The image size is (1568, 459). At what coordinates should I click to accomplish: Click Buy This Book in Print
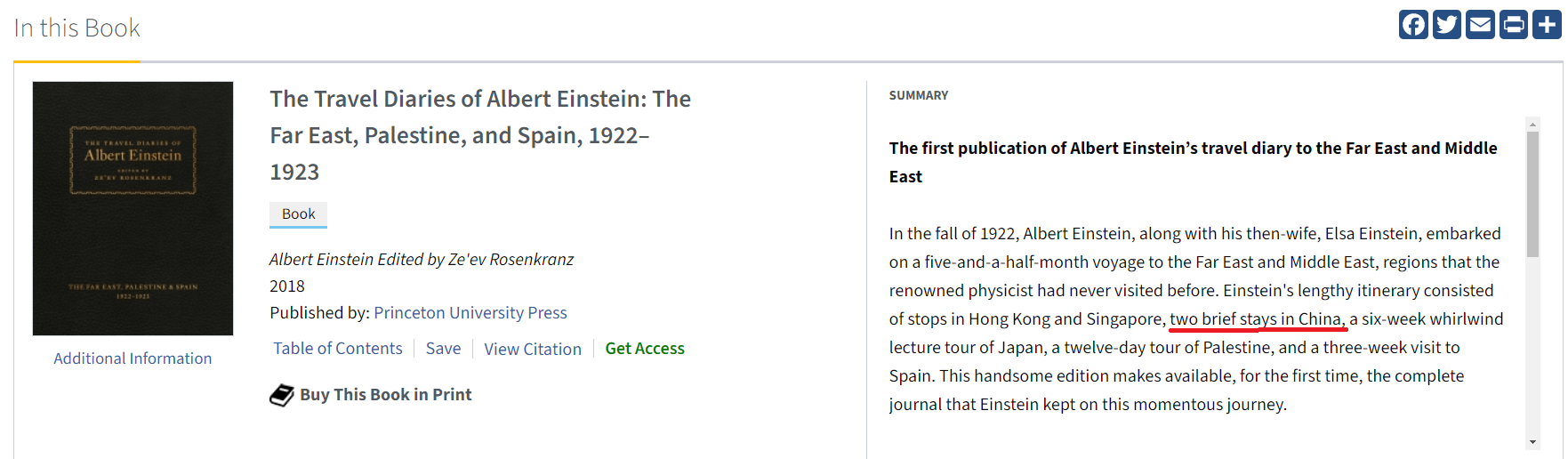pos(385,395)
